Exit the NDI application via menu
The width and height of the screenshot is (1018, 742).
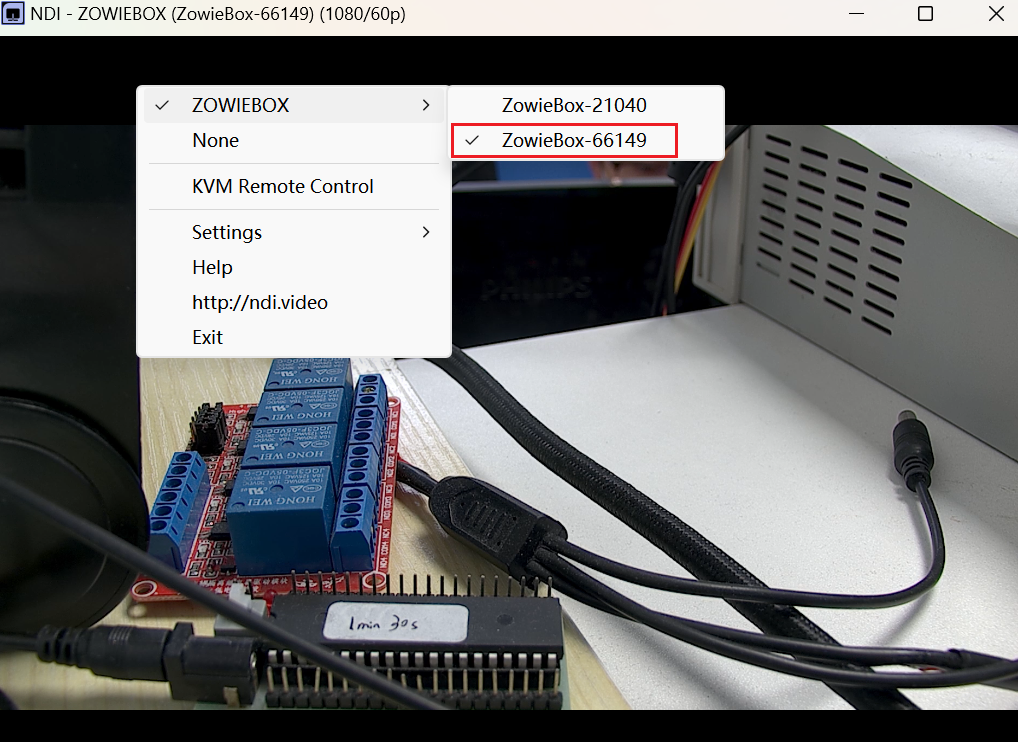207,337
